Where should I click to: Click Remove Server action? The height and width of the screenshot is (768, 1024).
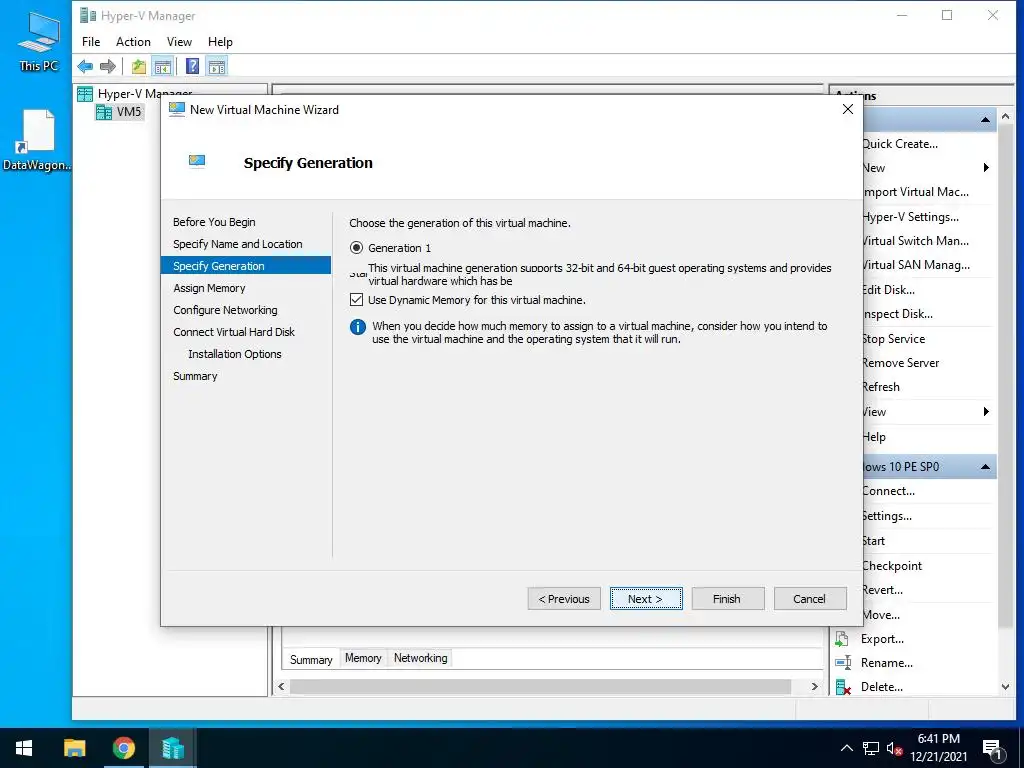click(x=900, y=363)
